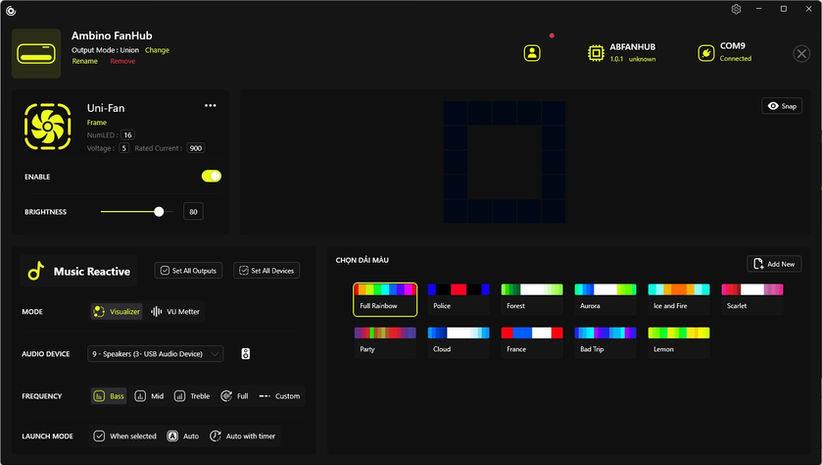Open the user profile icon

point(532,53)
